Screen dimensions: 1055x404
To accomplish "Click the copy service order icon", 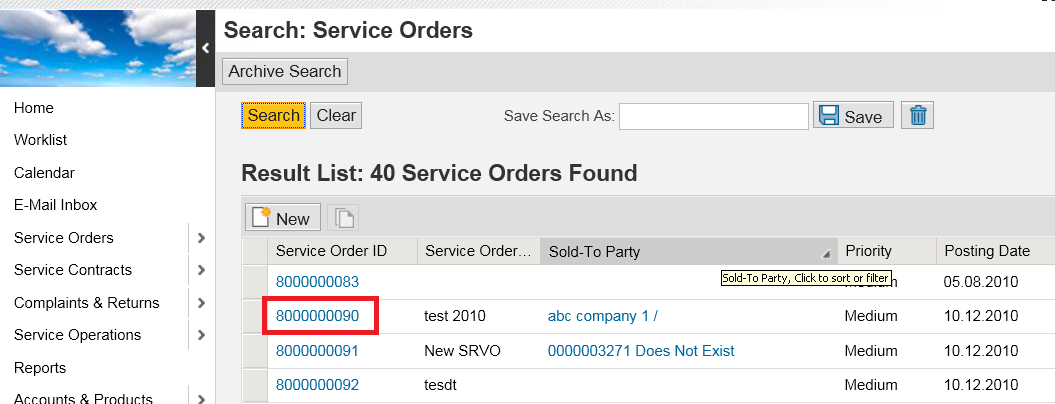I will tap(343, 218).
